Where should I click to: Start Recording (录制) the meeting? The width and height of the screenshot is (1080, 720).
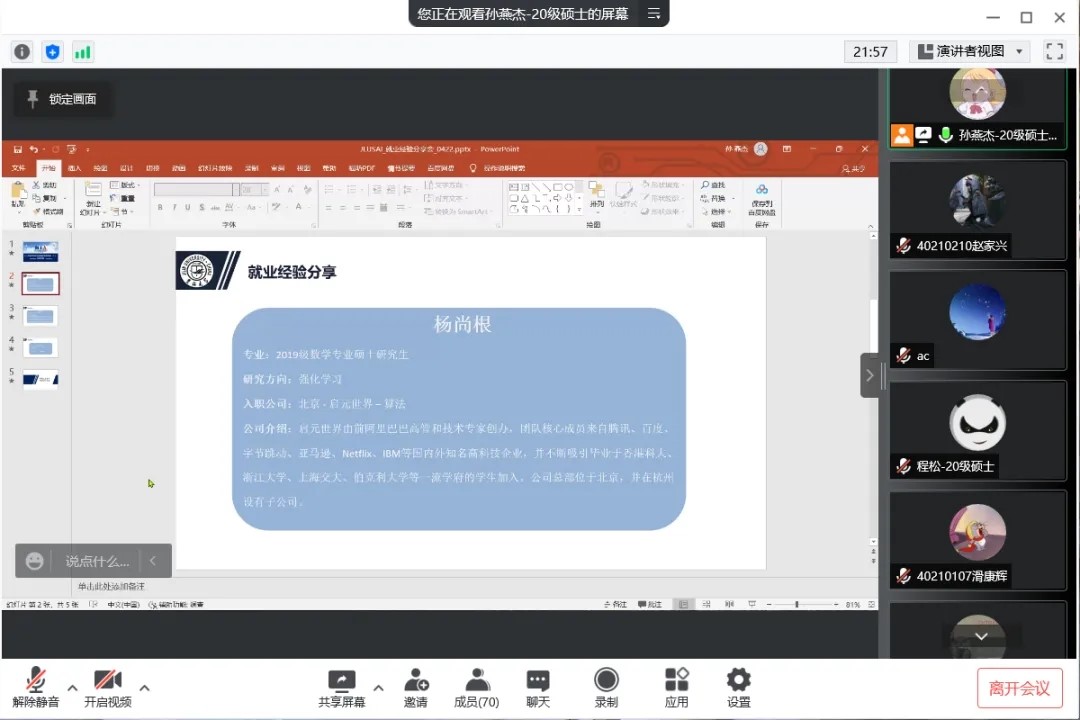click(606, 686)
